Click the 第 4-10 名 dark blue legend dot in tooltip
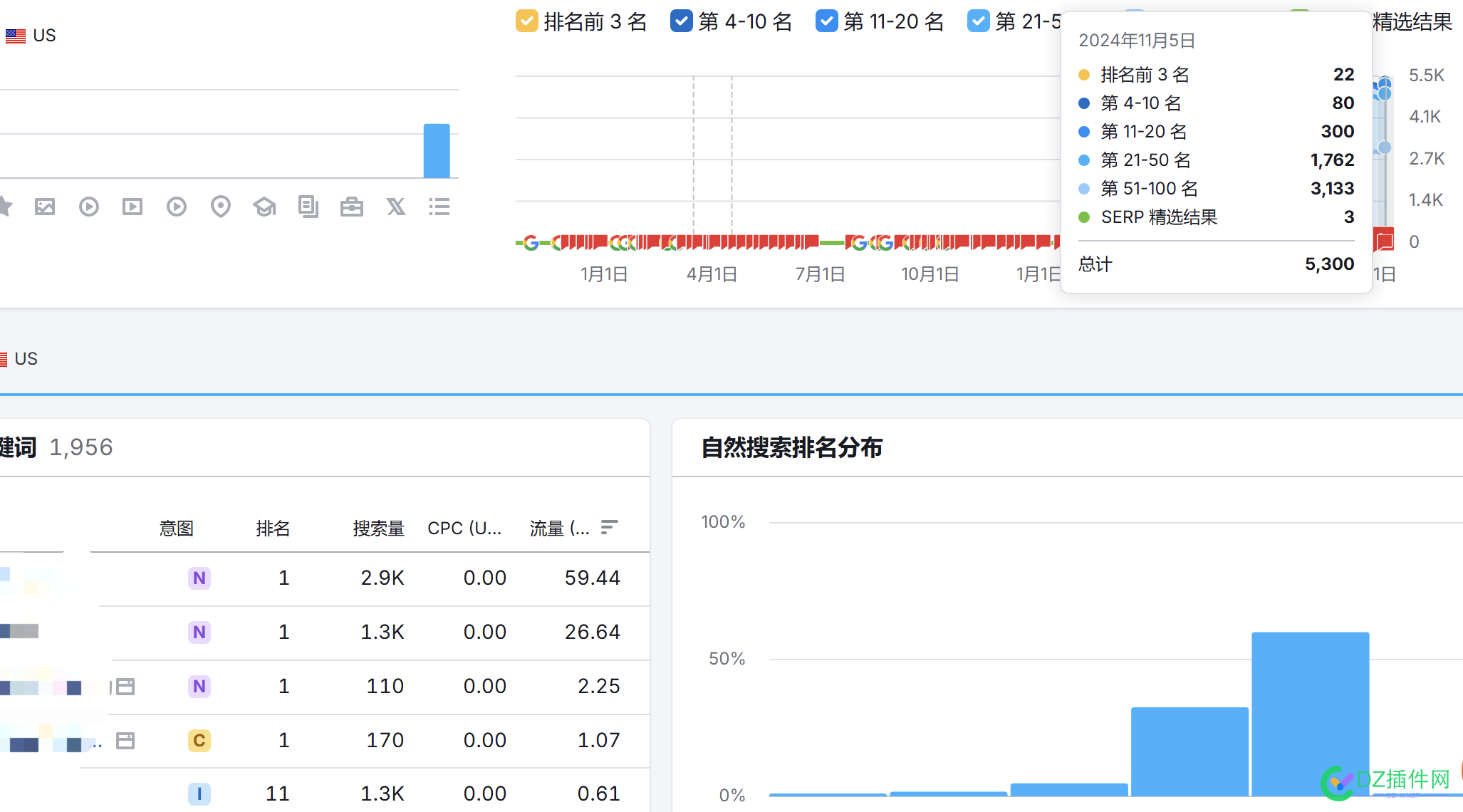The image size is (1463, 812). [1084, 103]
